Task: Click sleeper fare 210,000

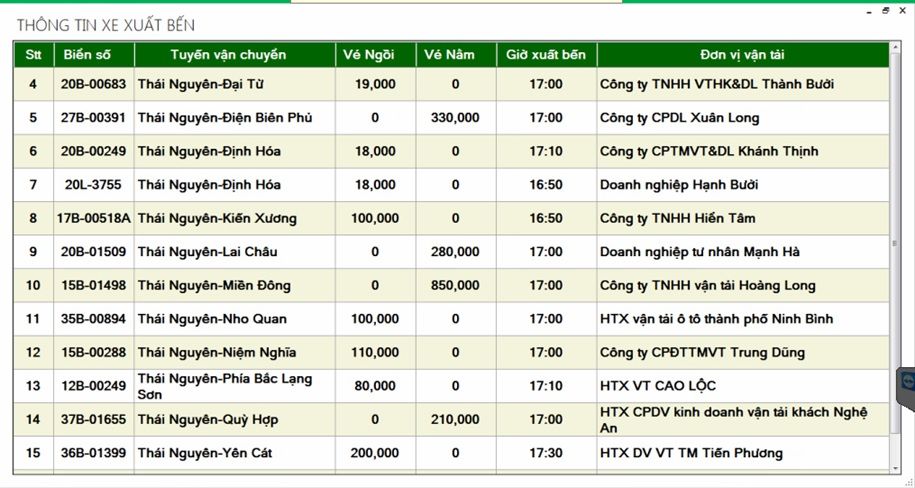Action: pyautogui.click(x=456, y=420)
